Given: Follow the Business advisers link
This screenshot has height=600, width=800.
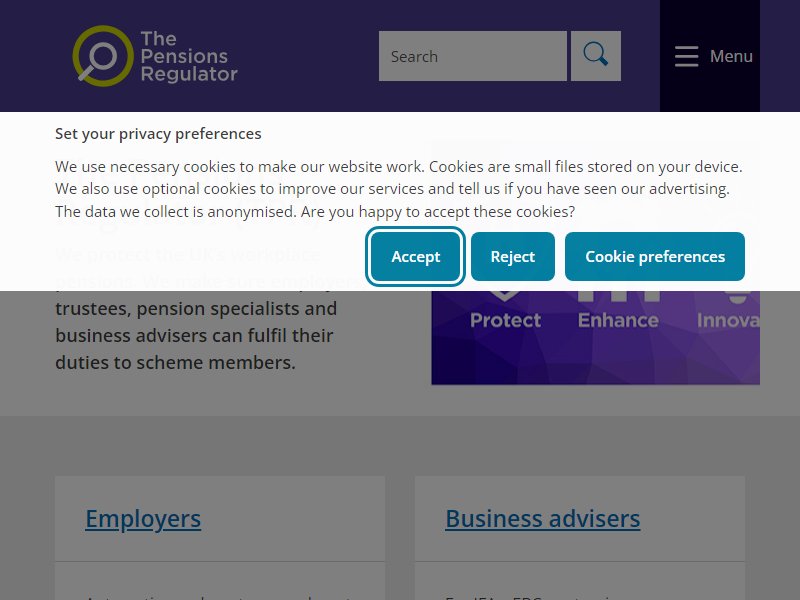Looking at the screenshot, I should click(x=542, y=519).
